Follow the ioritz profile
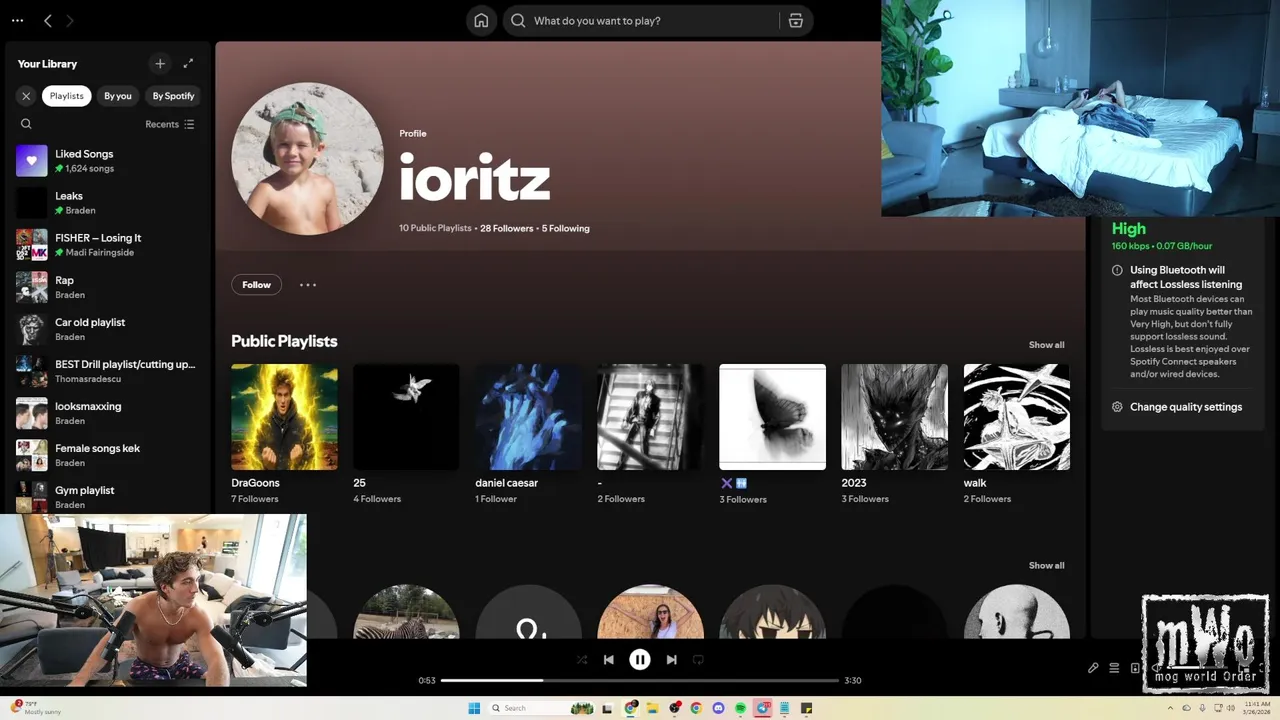Viewport: 1280px width, 720px height. coord(256,285)
